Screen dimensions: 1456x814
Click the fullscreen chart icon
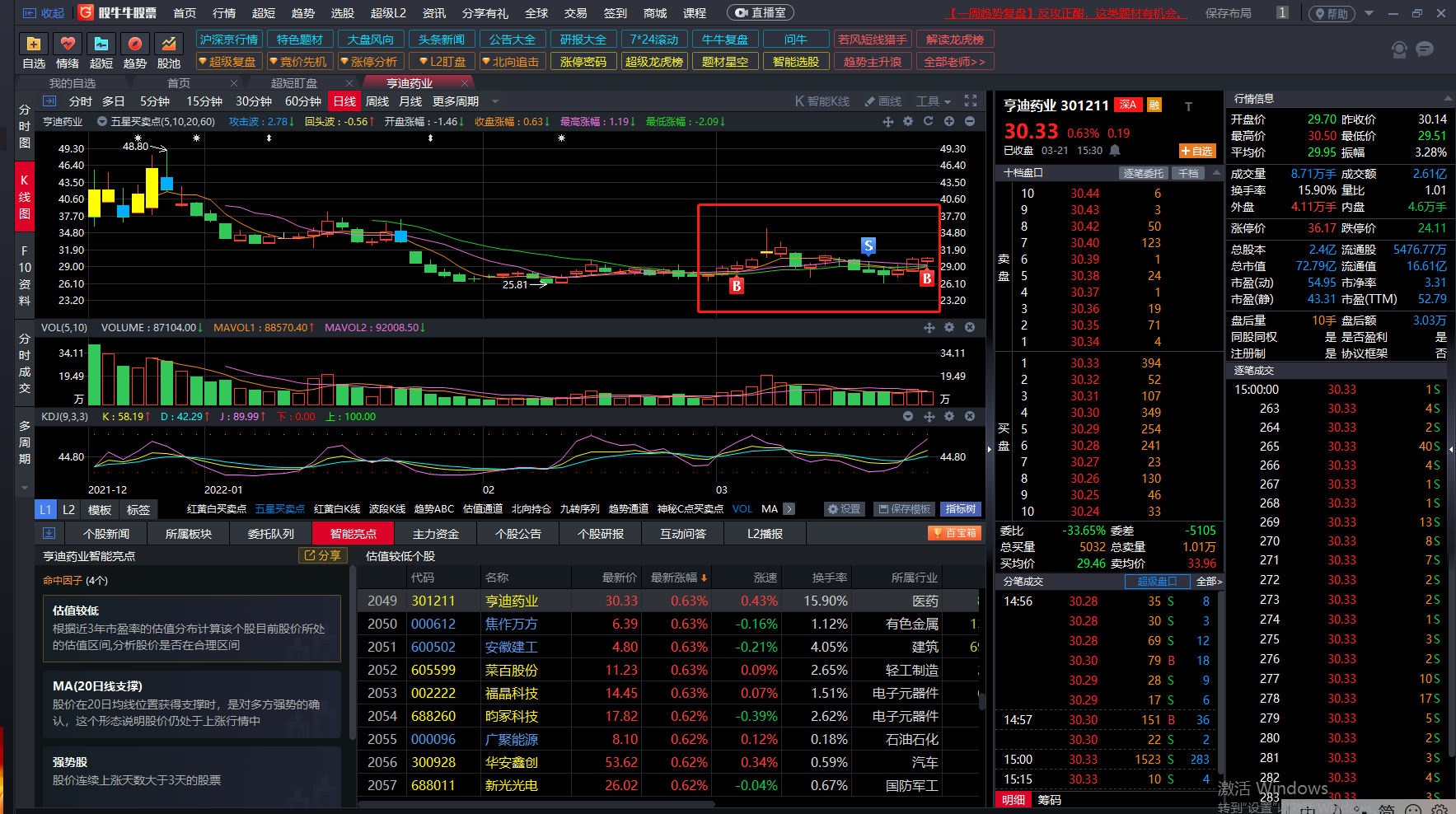click(971, 101)
